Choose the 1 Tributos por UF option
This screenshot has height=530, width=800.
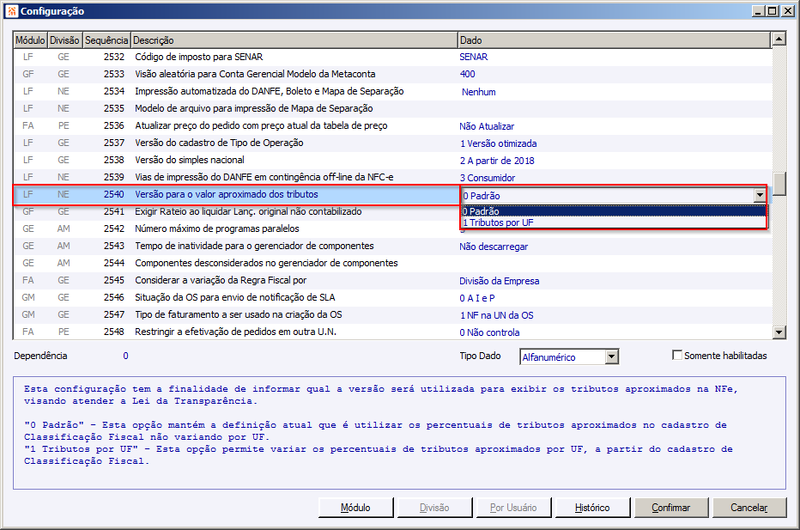(x=613, y=222)
